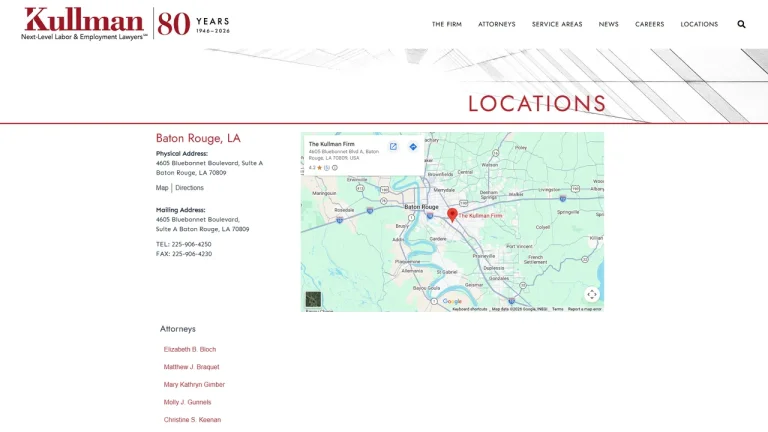Open map Terms link

557,309
